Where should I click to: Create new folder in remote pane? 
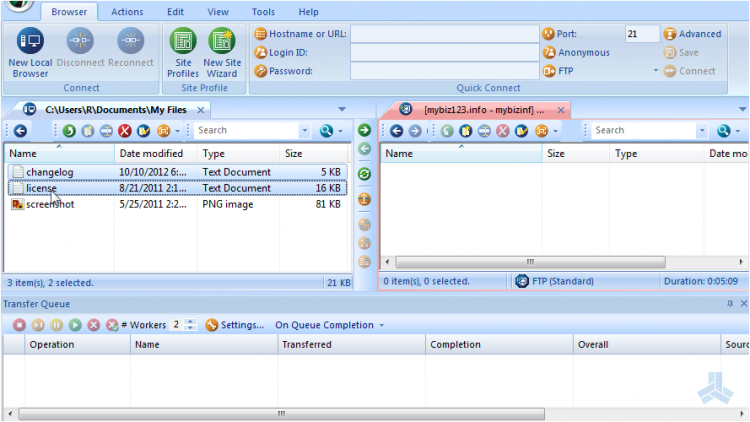pyautogui.click(x=466, y=131)
